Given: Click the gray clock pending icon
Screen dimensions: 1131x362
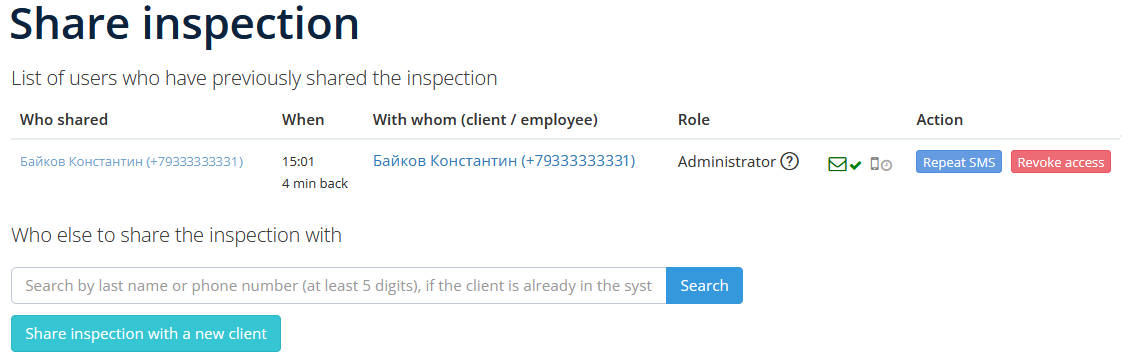Looking at the screenshot, I should coord(886,165).
